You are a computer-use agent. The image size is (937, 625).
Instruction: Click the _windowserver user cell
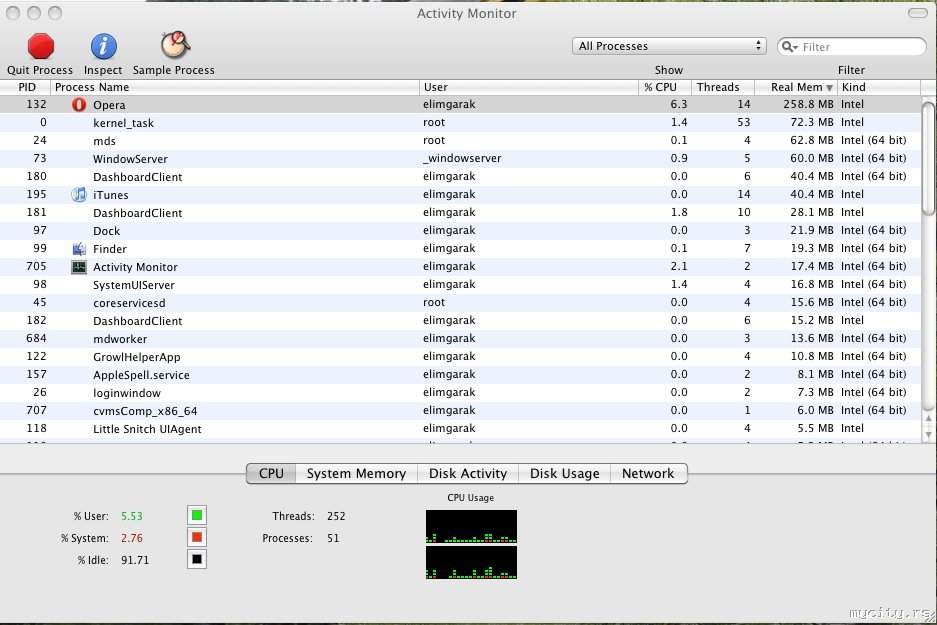point(462,158)
